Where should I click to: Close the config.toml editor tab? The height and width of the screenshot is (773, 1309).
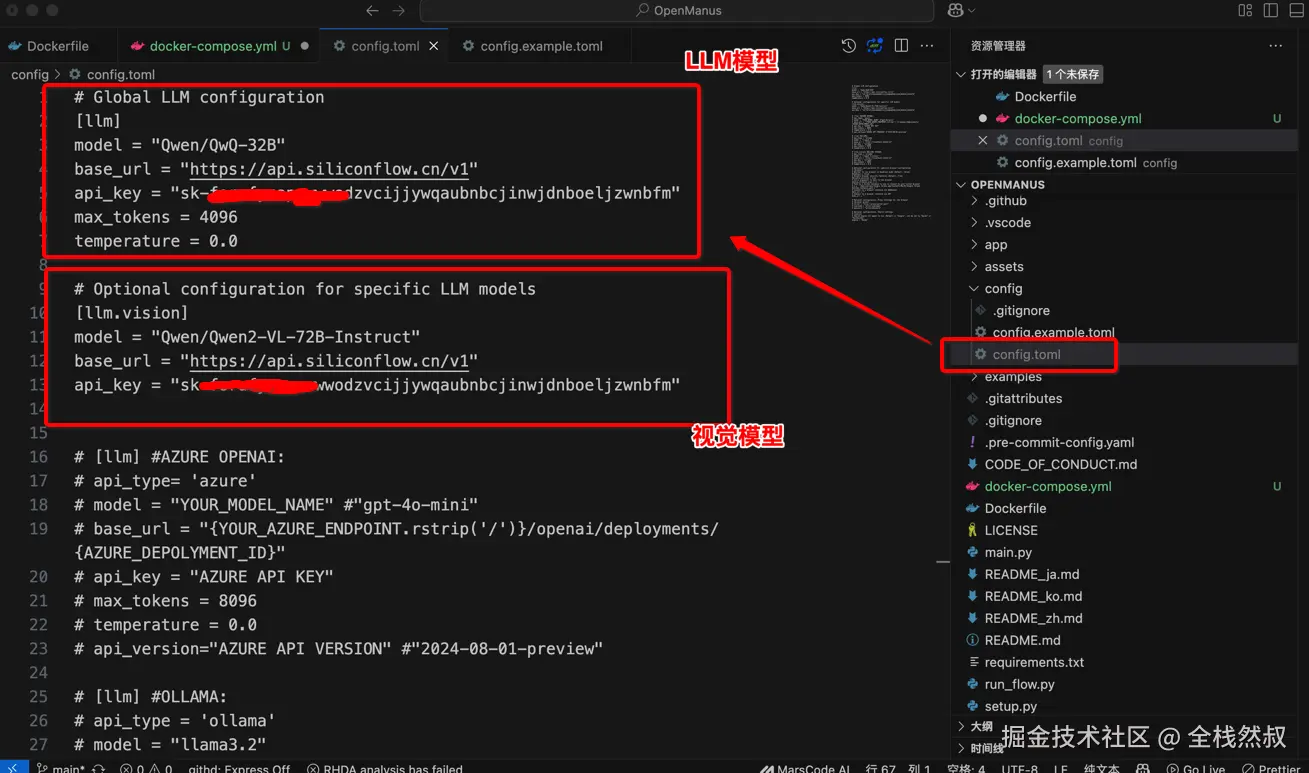(x=434, y=46)
